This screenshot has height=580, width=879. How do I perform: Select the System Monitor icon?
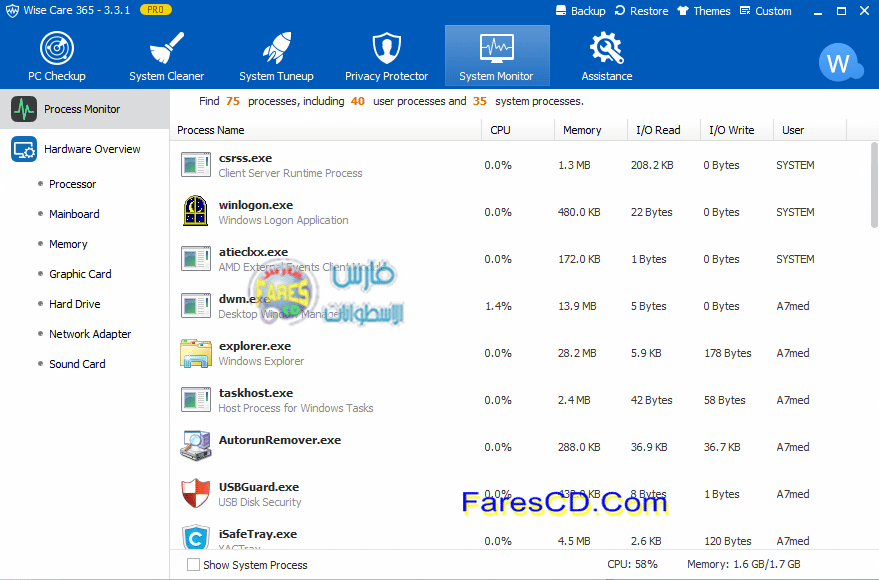pyautogui.click(x=497, y=48)
